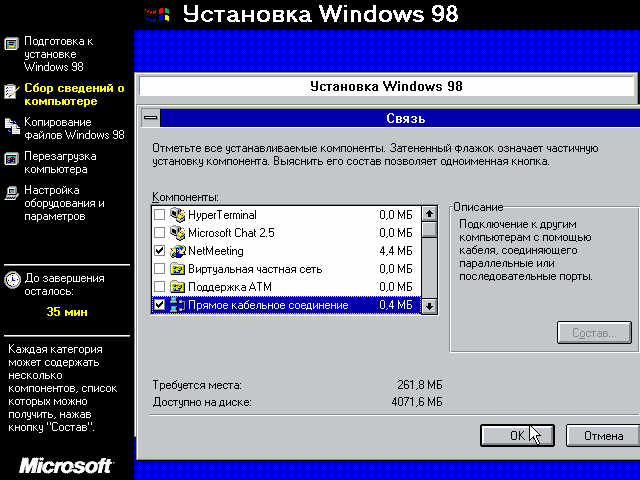Enable the HyperTerminal checkbox
Image resolution: width=640 pixels, height=480 pixels.
coord(160,215)
